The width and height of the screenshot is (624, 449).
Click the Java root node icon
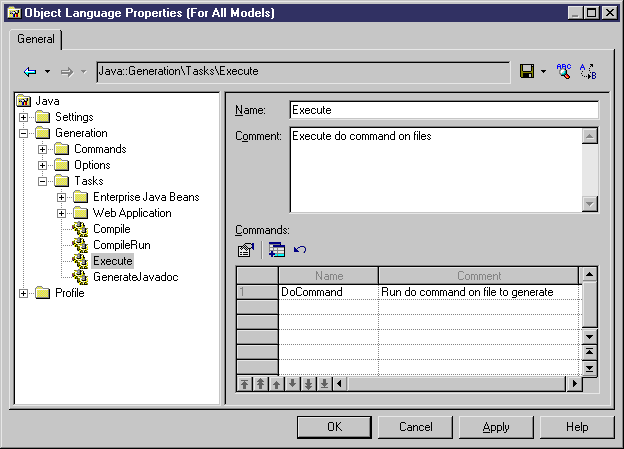[x=24, y=101]
